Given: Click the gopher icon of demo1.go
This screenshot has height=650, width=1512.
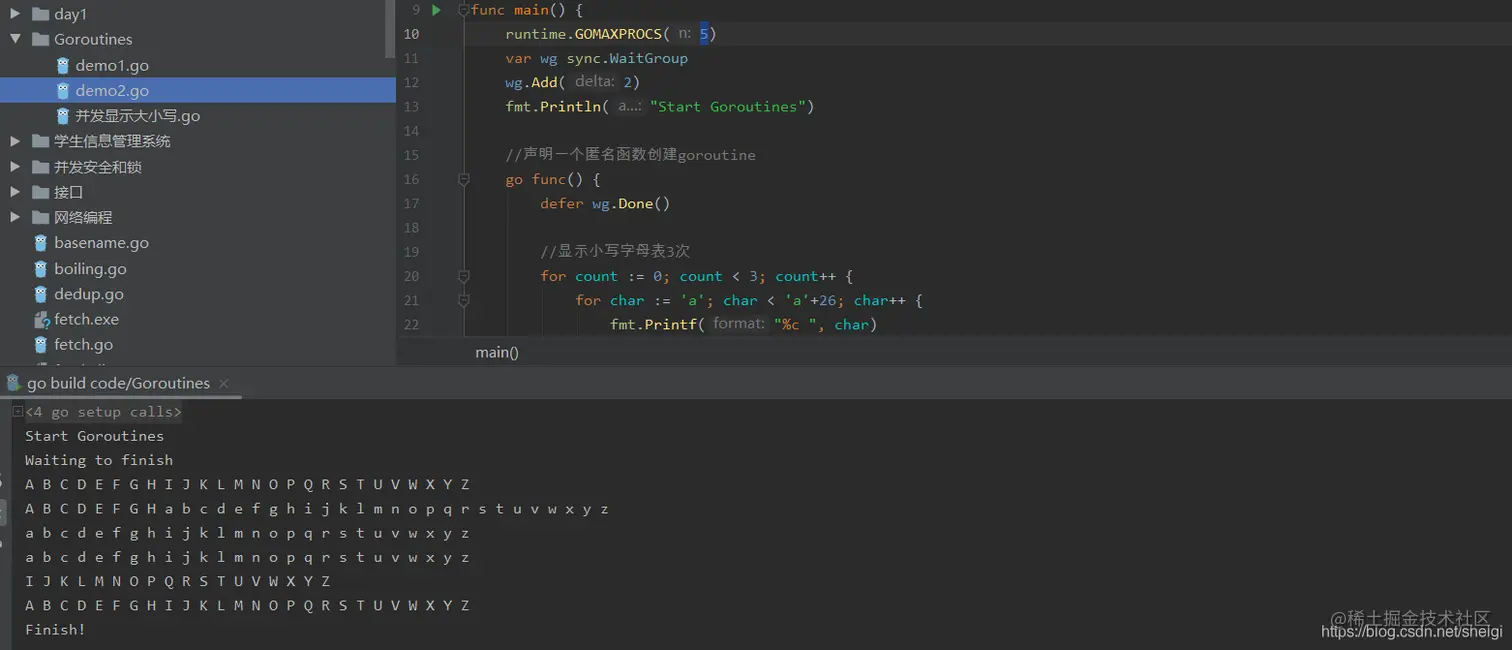Looking at the screenshot, I should pos(62,65).
